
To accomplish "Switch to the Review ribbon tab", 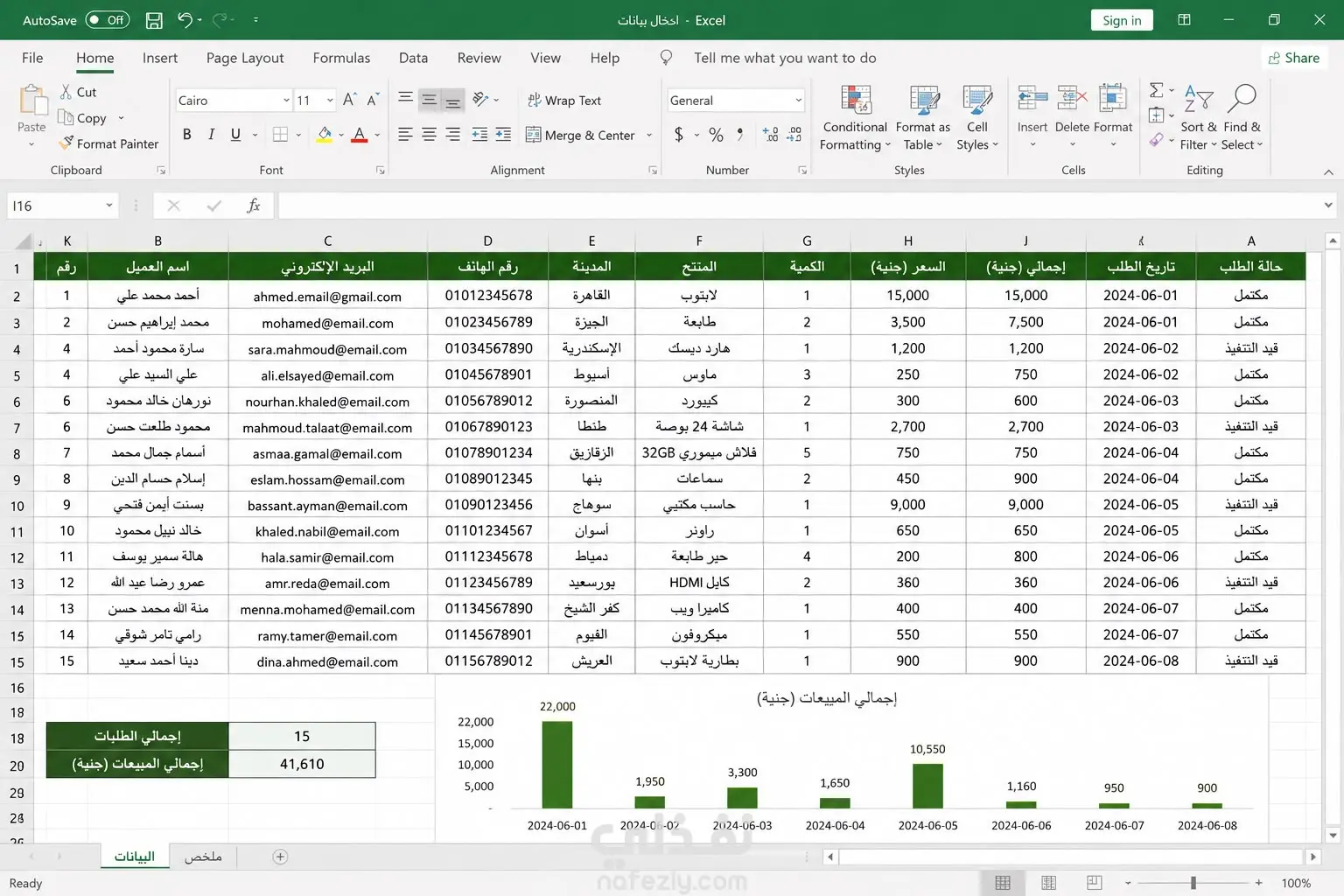I will [479, 58].
